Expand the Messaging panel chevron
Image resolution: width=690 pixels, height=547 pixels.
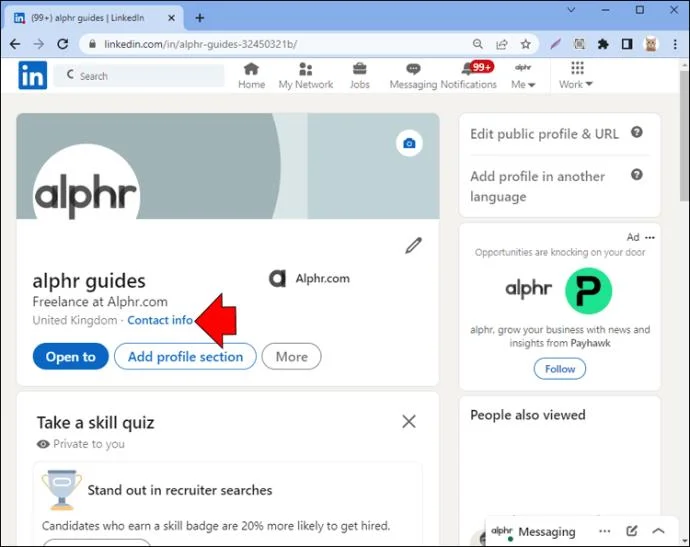click(658, 531)
